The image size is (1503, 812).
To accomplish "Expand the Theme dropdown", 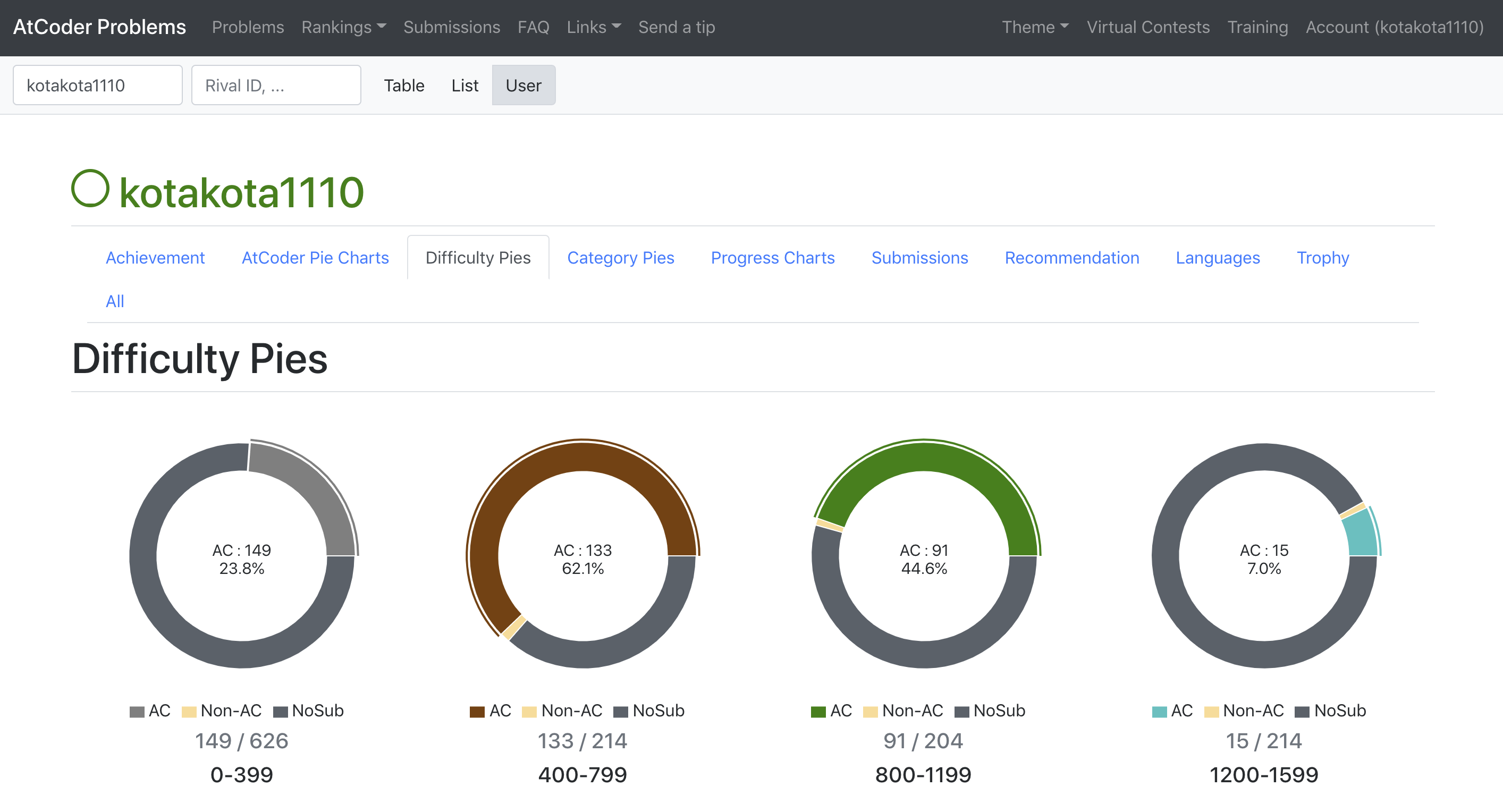I will [1034, 27].
